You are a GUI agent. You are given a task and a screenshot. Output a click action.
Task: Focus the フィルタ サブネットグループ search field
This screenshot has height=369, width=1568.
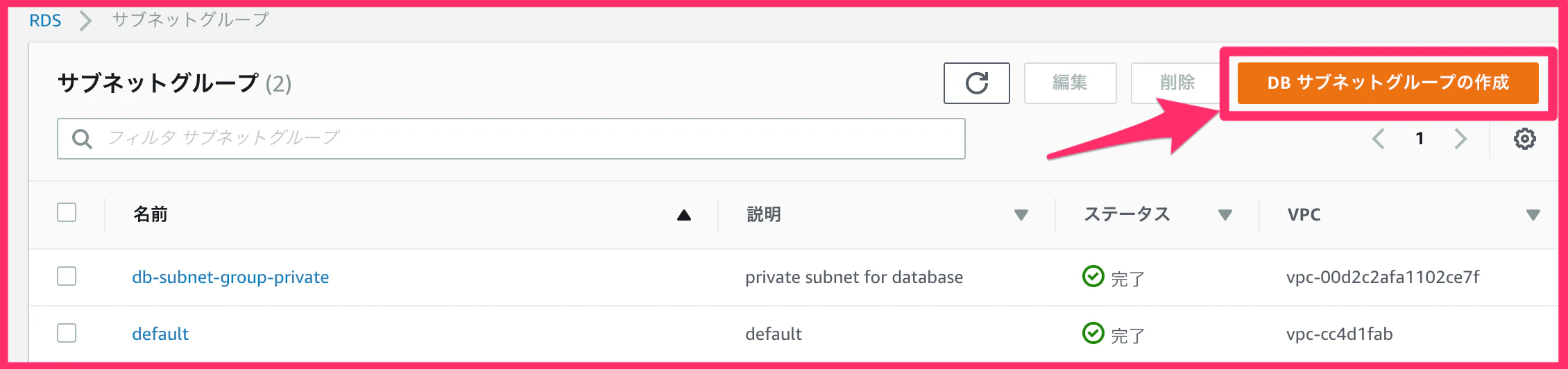(511, 139)
